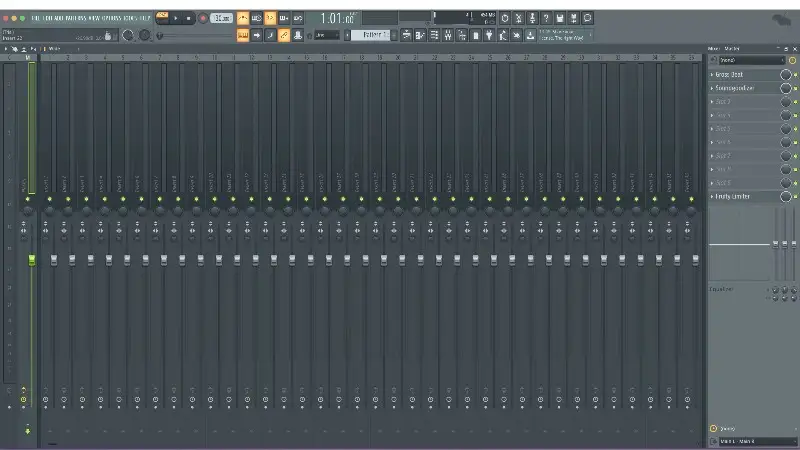Open the plugin picker plug icon
800x450 pixels.
[x=488, y=35]
